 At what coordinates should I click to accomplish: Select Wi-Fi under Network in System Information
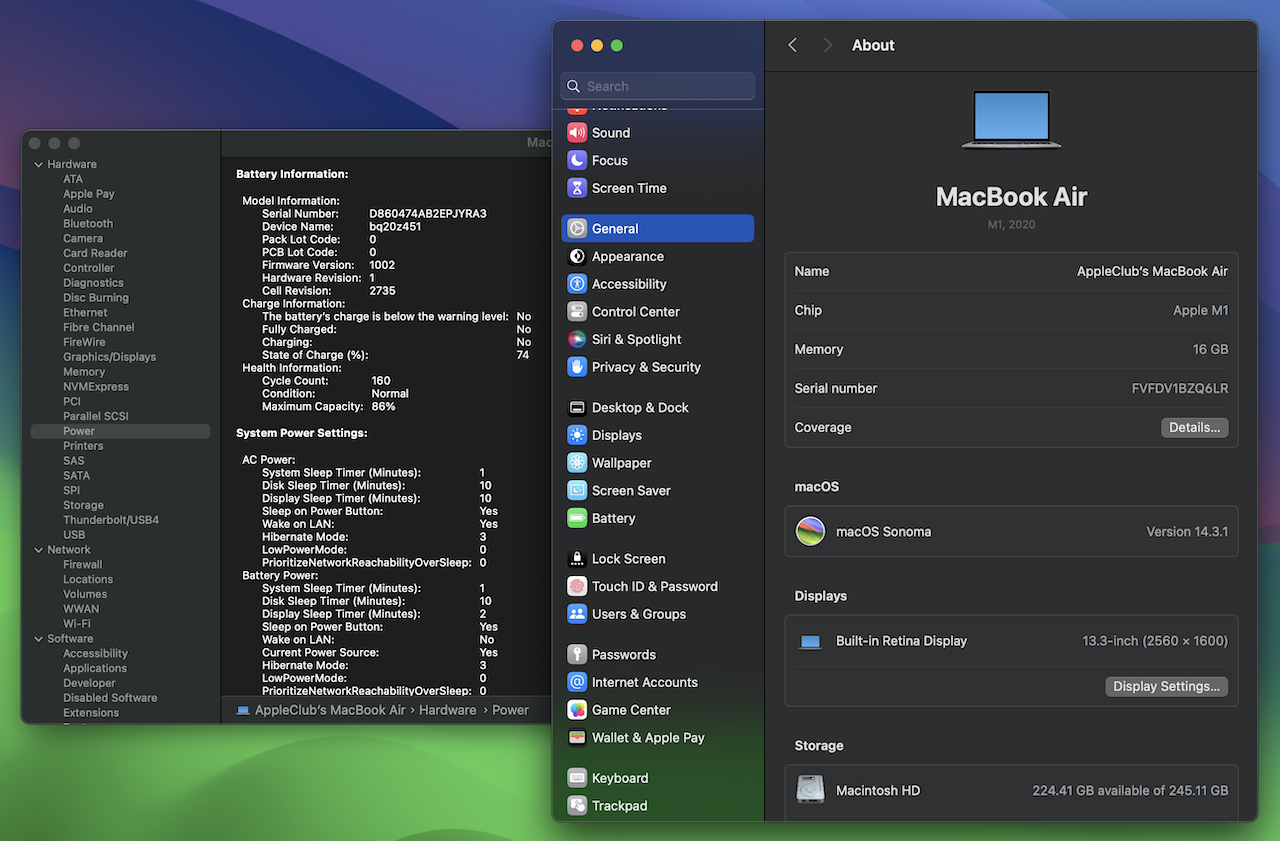click(77, 624)
